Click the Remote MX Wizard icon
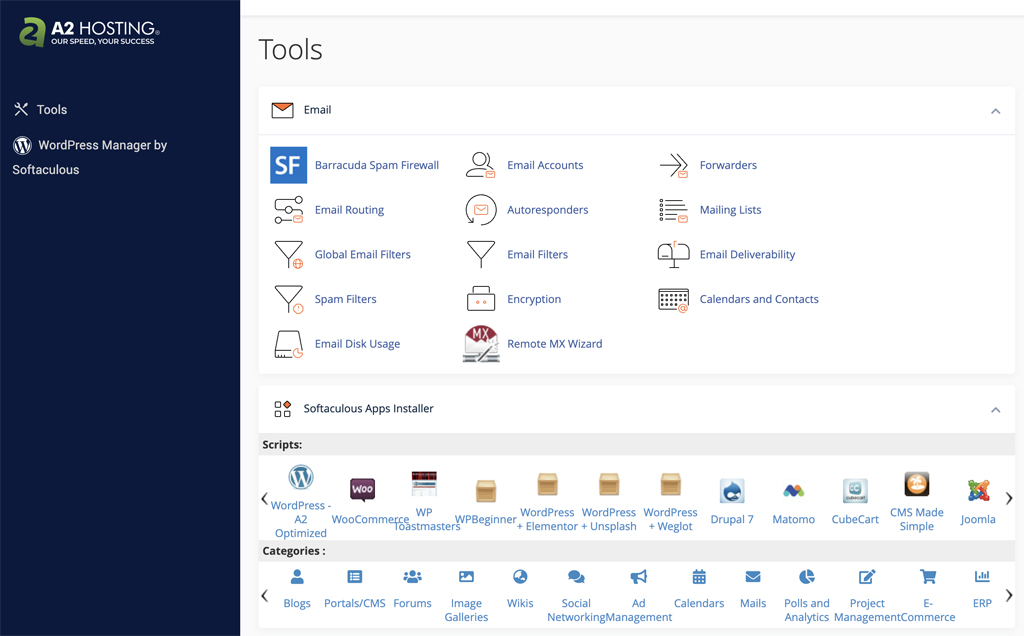Image resolution: width=1024 pixels, height=636 pixels. click(481, 344)
